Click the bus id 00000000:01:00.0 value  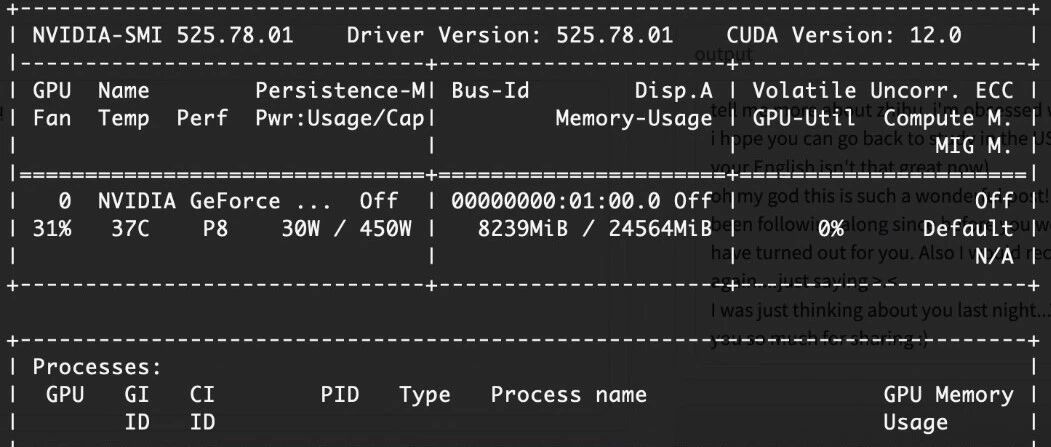point(556,200)
